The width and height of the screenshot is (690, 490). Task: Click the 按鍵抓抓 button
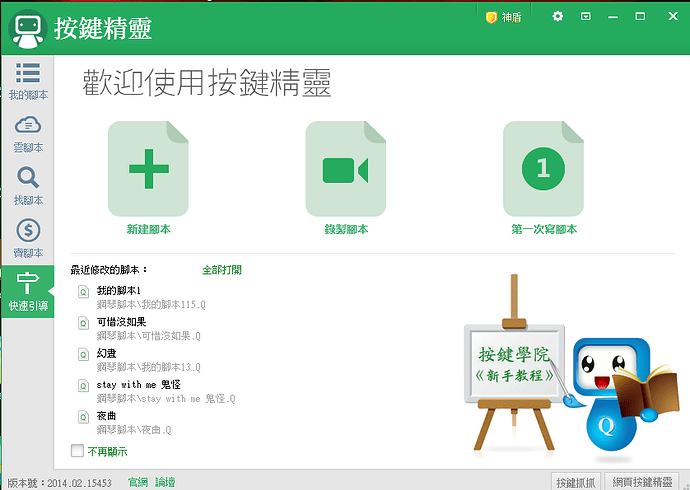[576, 482]
